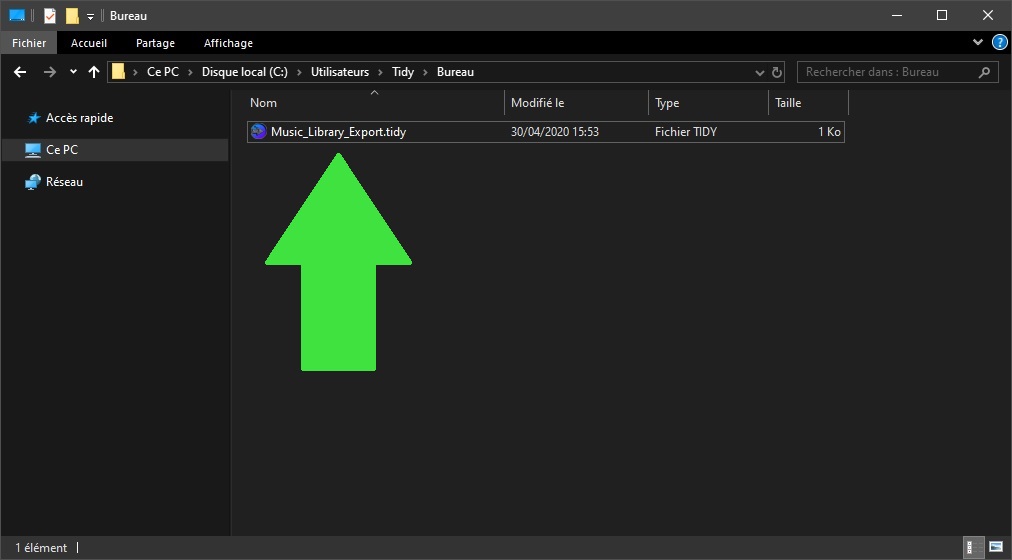The image size is (1012, 560).
Task: Collapse the ribbon with the chevron
Action: (977, 43)
